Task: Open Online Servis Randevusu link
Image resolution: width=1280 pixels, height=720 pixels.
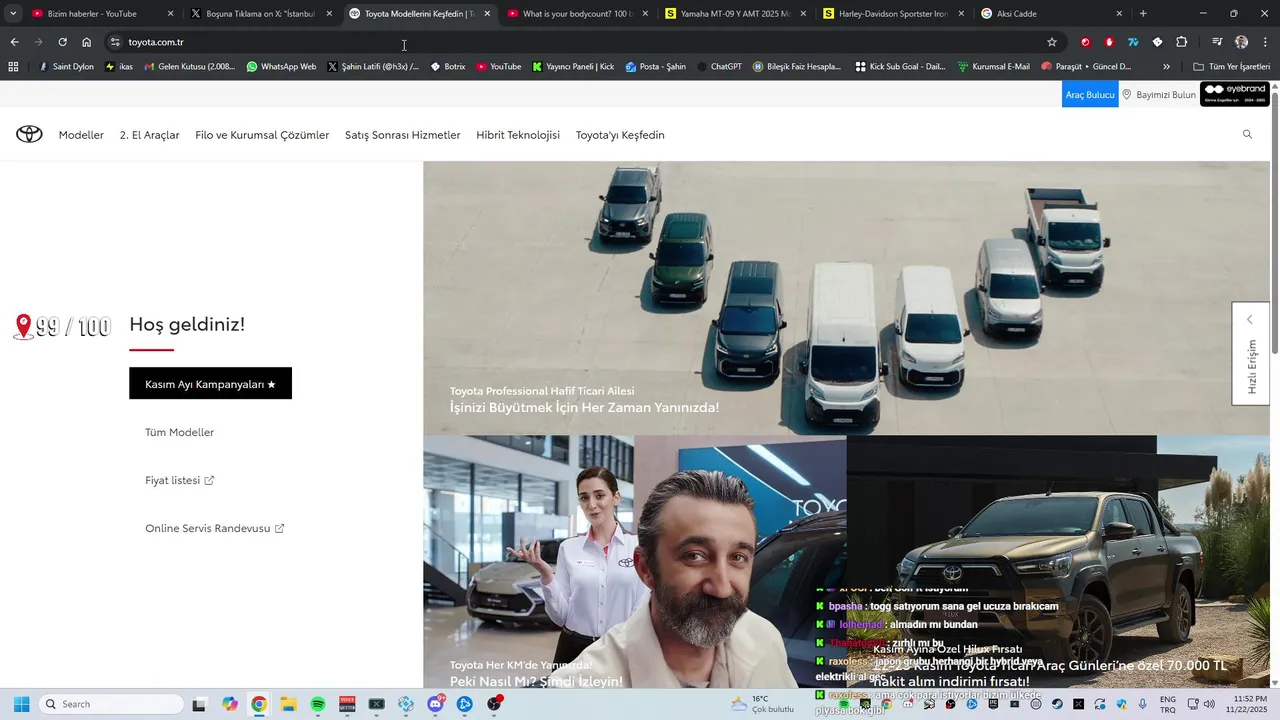Action: point(214,528)
